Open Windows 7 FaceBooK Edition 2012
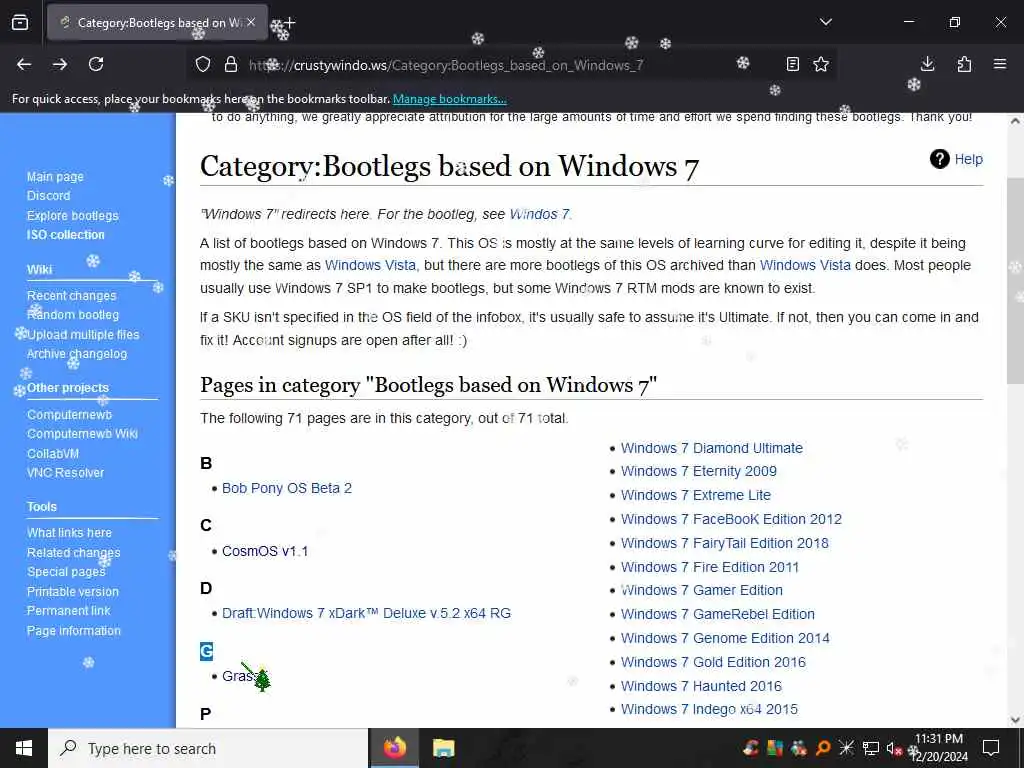Image resolution: width=1024 pixels, height=768 pixels. click(731, 519)
